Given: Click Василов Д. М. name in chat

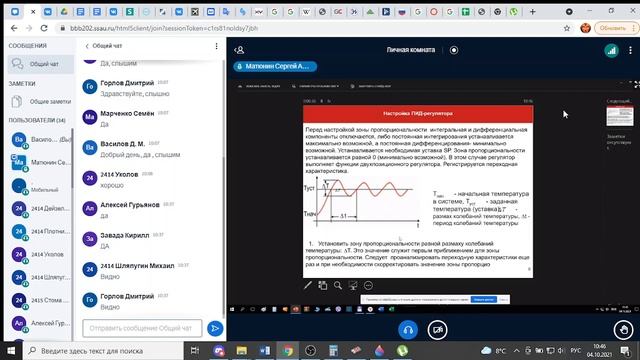Looking at the screenshot, I should [x=122, y=144].
